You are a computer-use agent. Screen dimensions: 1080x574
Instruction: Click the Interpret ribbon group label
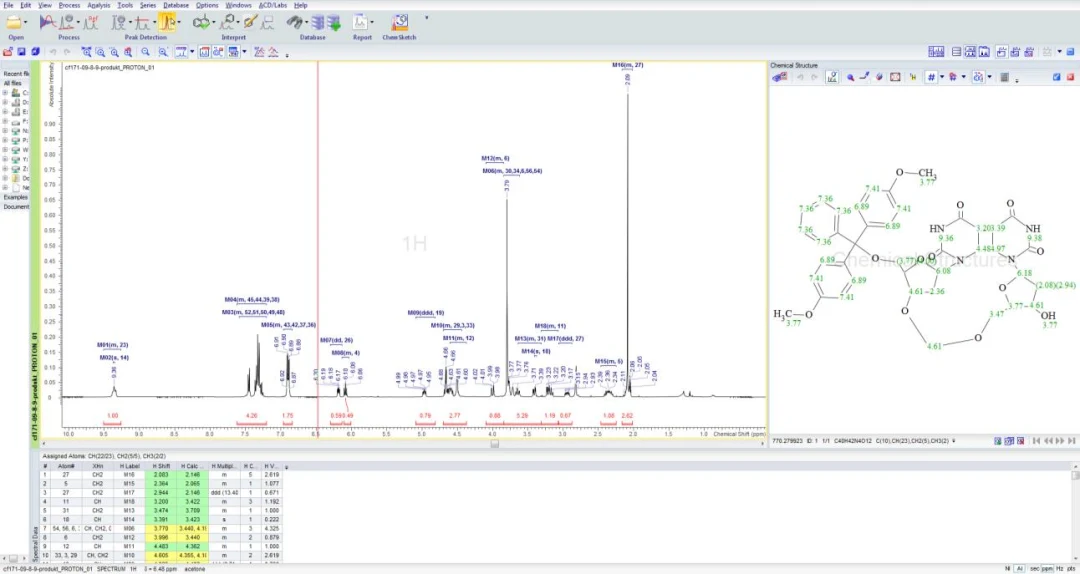[x=233, y=37]
